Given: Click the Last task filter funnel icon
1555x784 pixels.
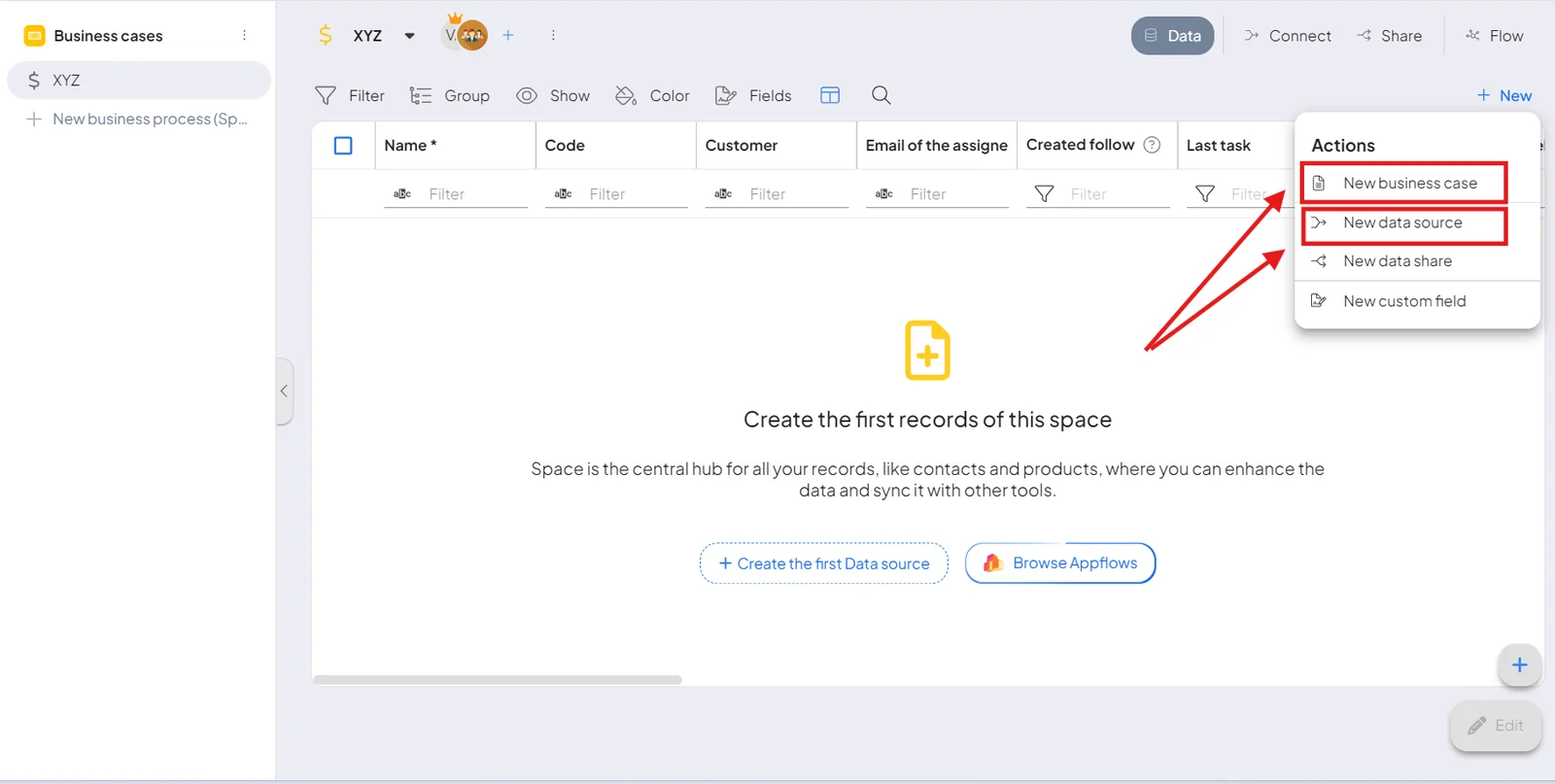Looking at the screenshot, I should click(x=1204, y=194).
